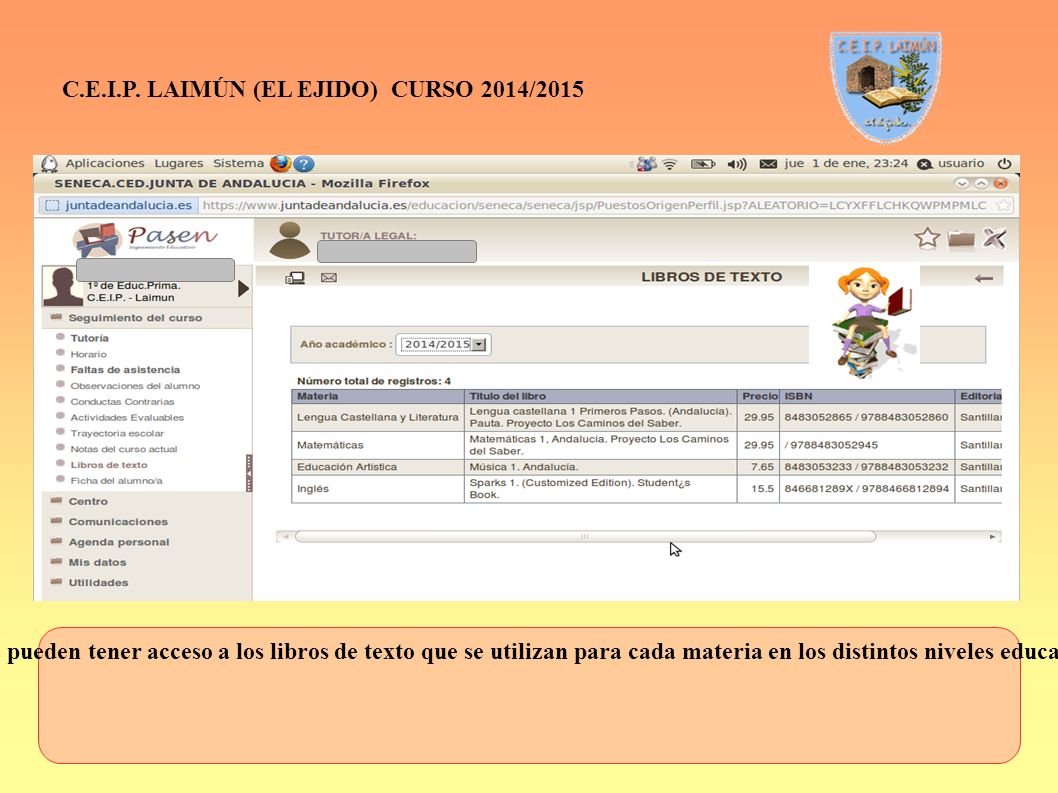Click the Pasen logo
This screenshot has width=1058, height=793.
click(145, 239)
